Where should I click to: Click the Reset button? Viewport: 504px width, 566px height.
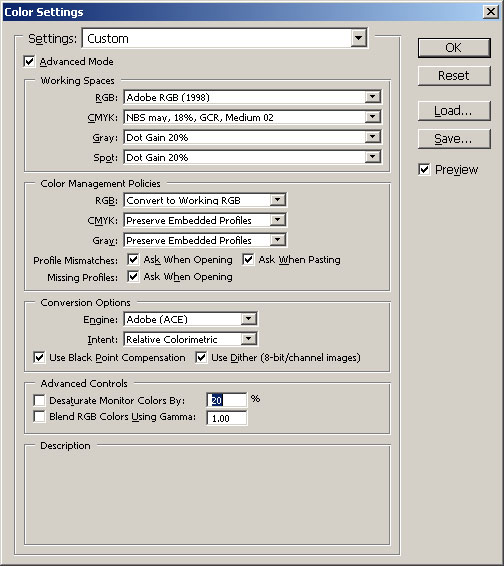click(x=454, y=75)
